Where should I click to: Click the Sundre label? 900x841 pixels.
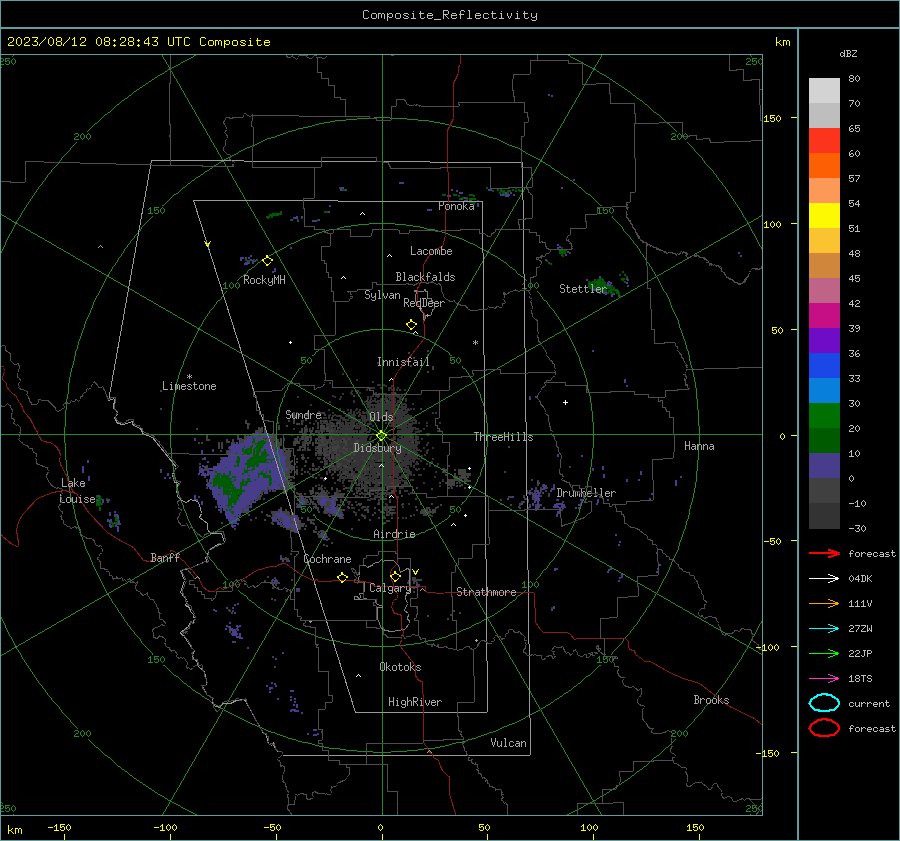point(303,414)
